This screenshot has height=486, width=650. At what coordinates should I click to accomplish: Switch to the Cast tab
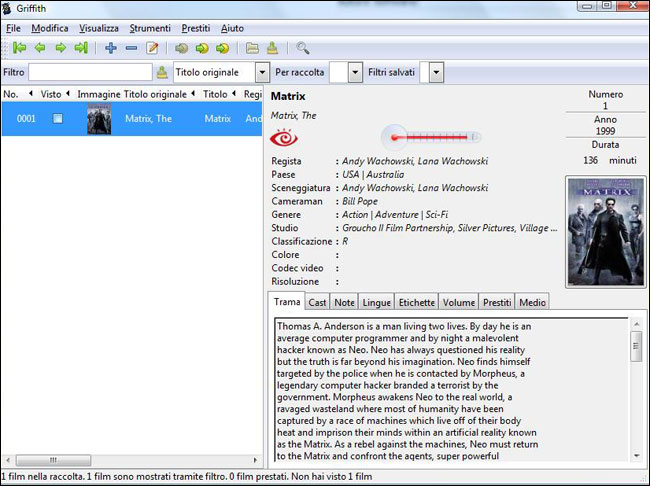[317, 302]
